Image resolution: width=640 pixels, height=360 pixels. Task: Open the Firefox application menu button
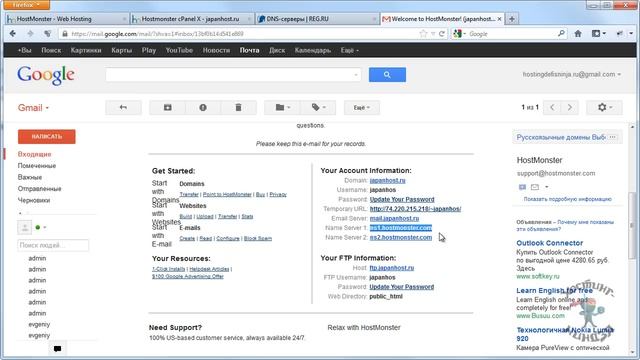click(x=27, y=5)
